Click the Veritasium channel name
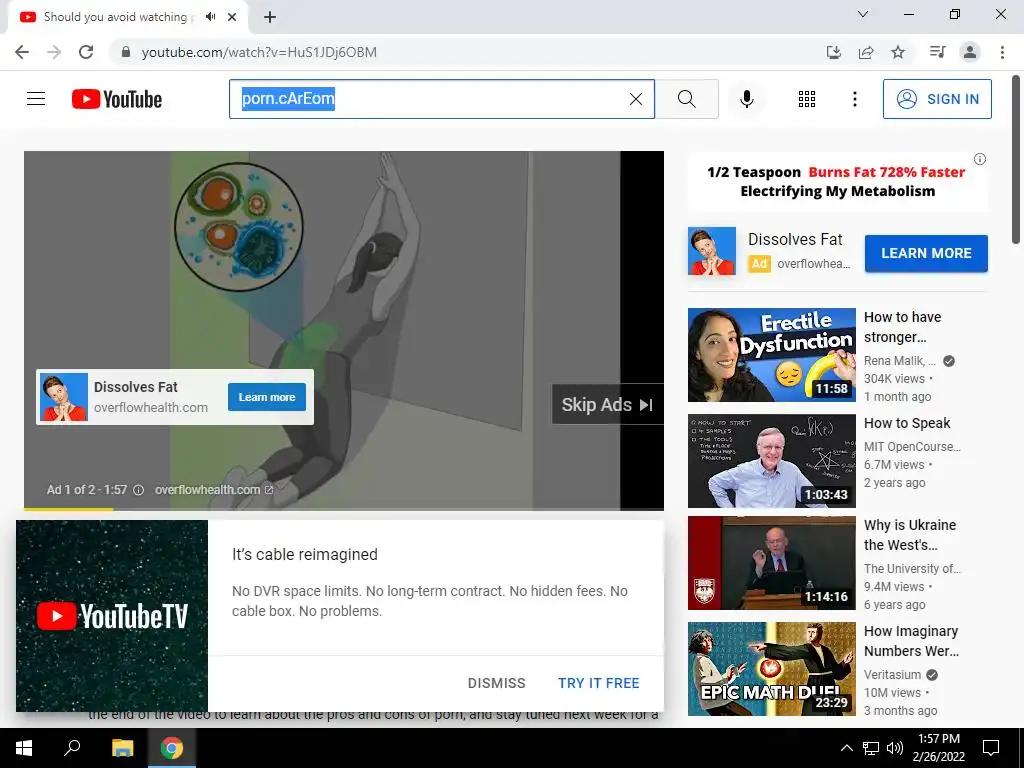Screen dimensions: 1024x768 tap(892, 675)
